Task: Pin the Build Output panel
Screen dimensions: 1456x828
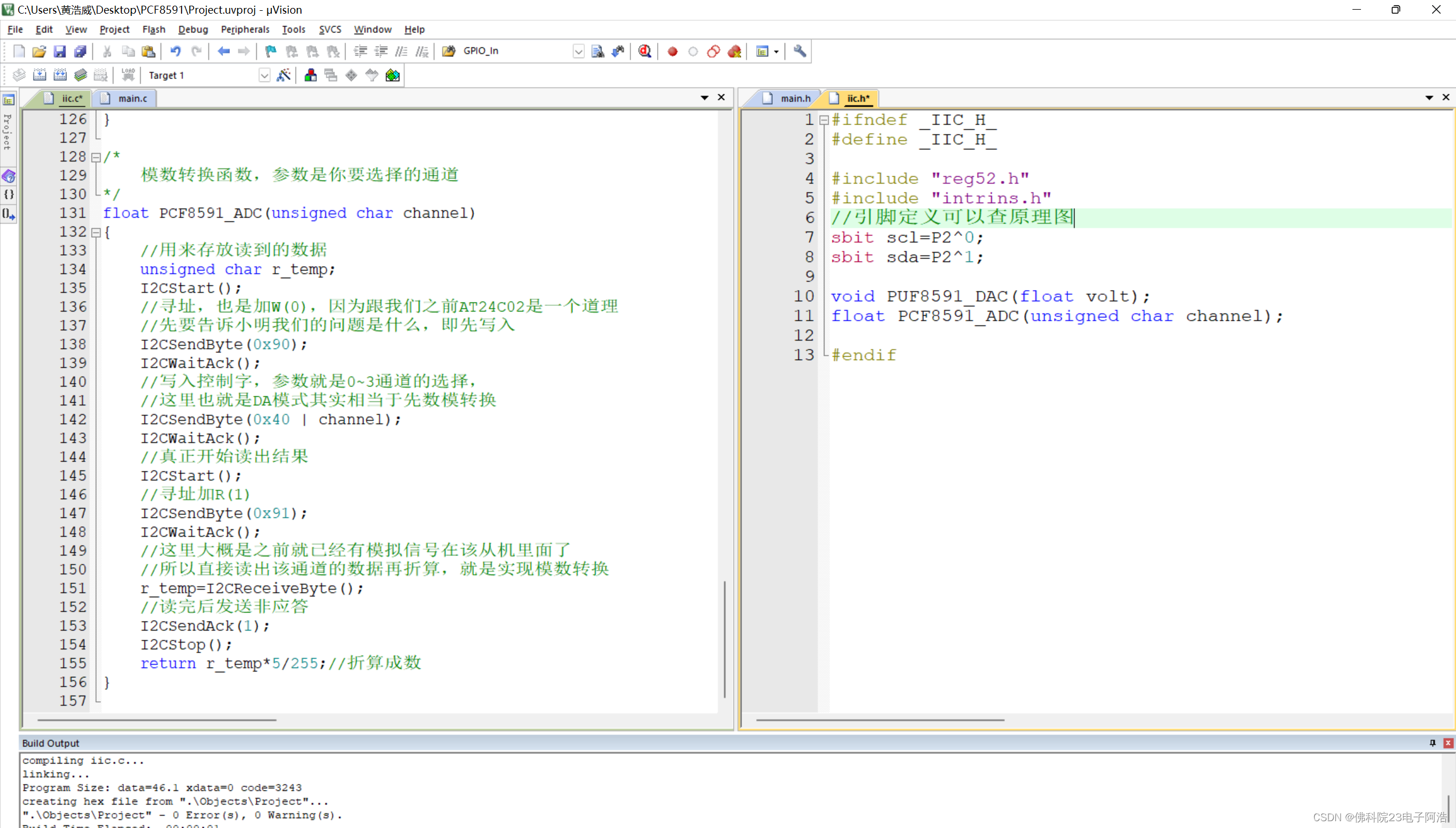Action: (x=1432, y=743)
